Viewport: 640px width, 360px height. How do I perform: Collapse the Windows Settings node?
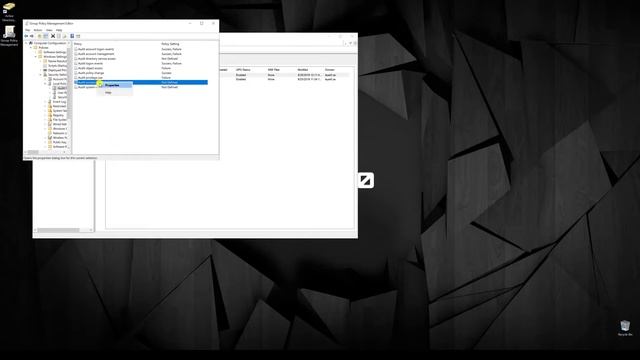(36, 57)
